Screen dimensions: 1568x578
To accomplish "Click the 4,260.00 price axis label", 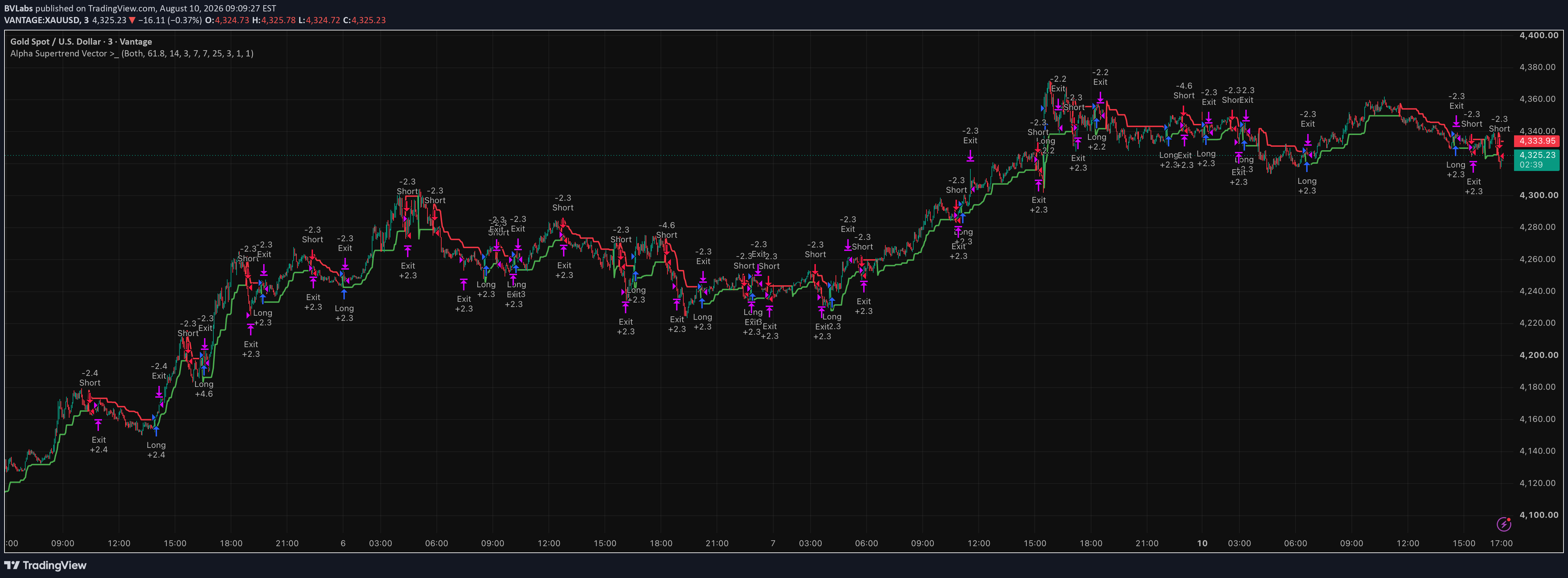I will point(1537,259).
